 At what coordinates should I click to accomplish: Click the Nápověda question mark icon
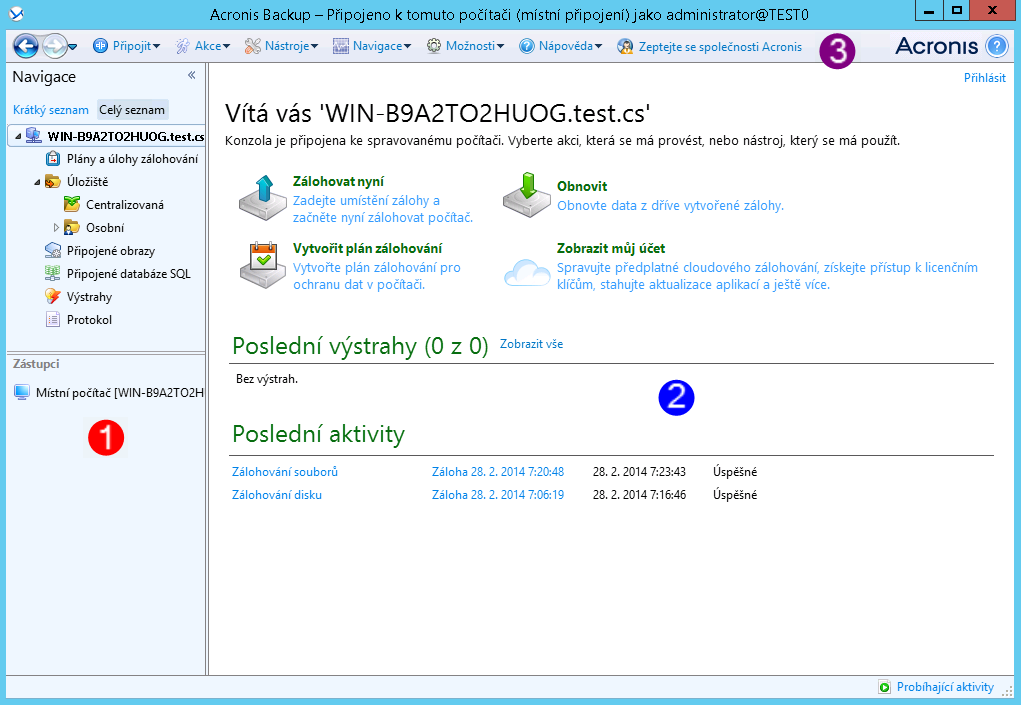(527, 46)
